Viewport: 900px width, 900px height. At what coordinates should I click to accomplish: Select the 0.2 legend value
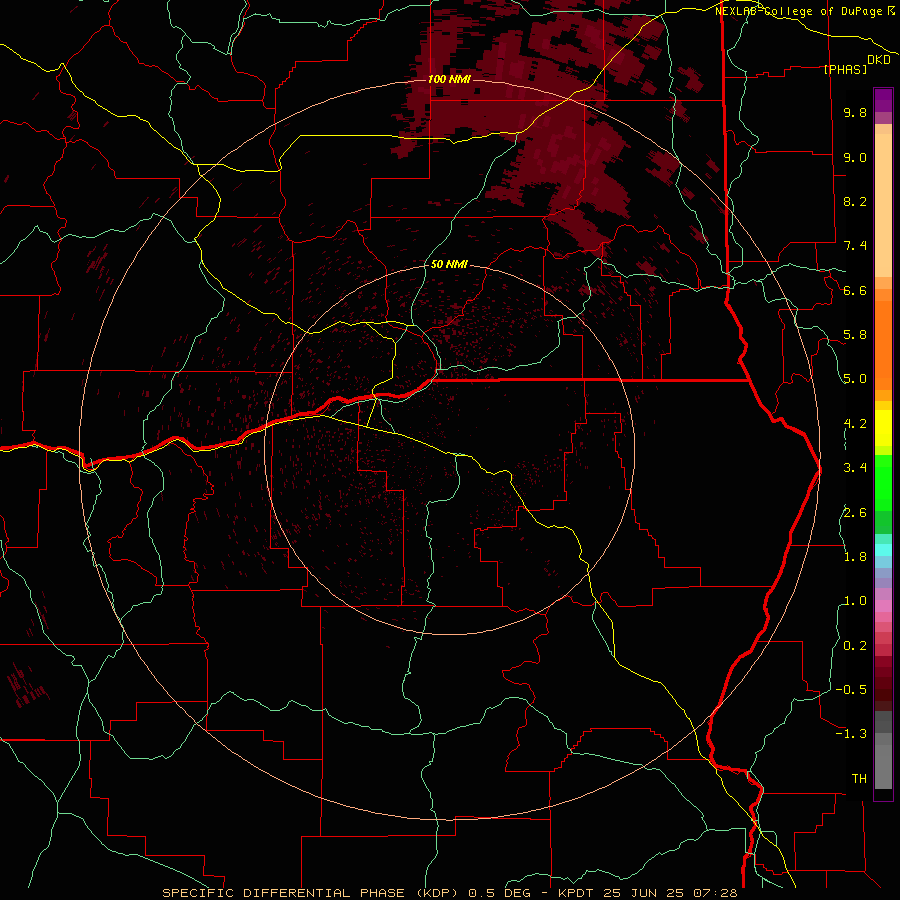(855, 646)
